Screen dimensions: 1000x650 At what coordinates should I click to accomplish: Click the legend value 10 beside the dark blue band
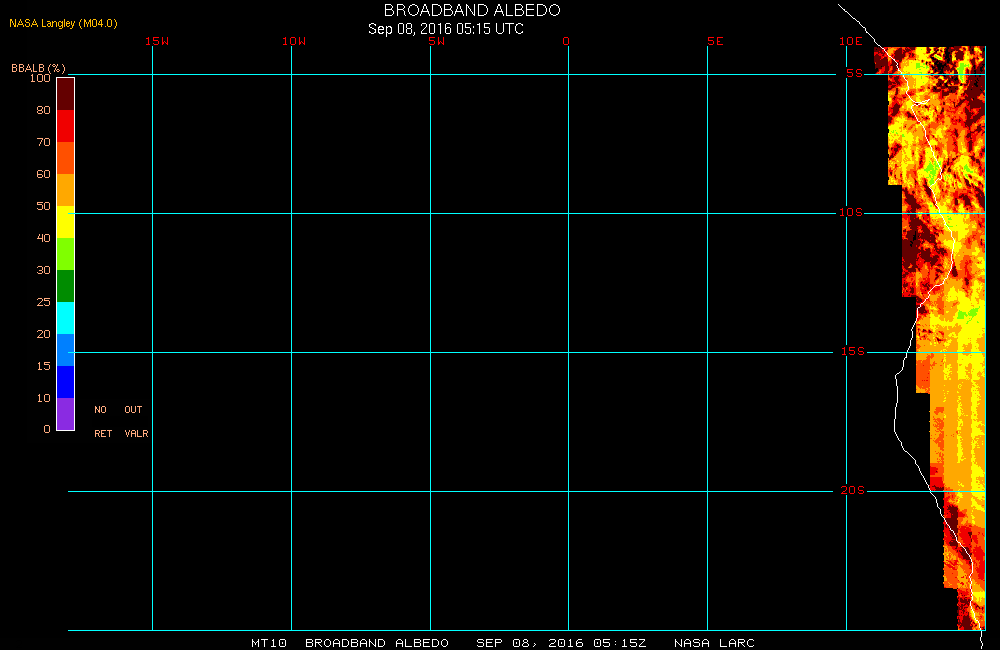[43, 397]
